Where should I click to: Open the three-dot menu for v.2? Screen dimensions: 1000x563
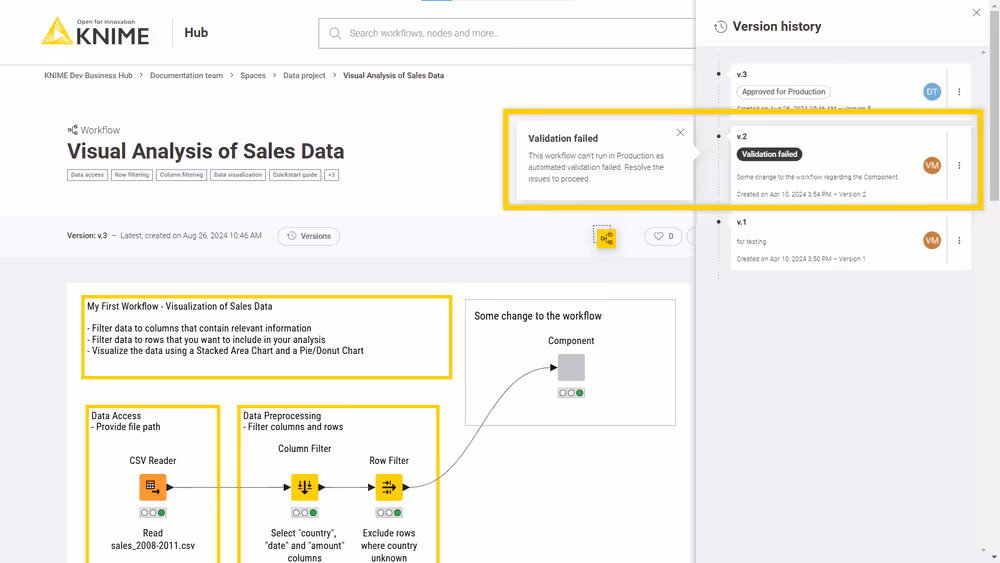point(959,166)
